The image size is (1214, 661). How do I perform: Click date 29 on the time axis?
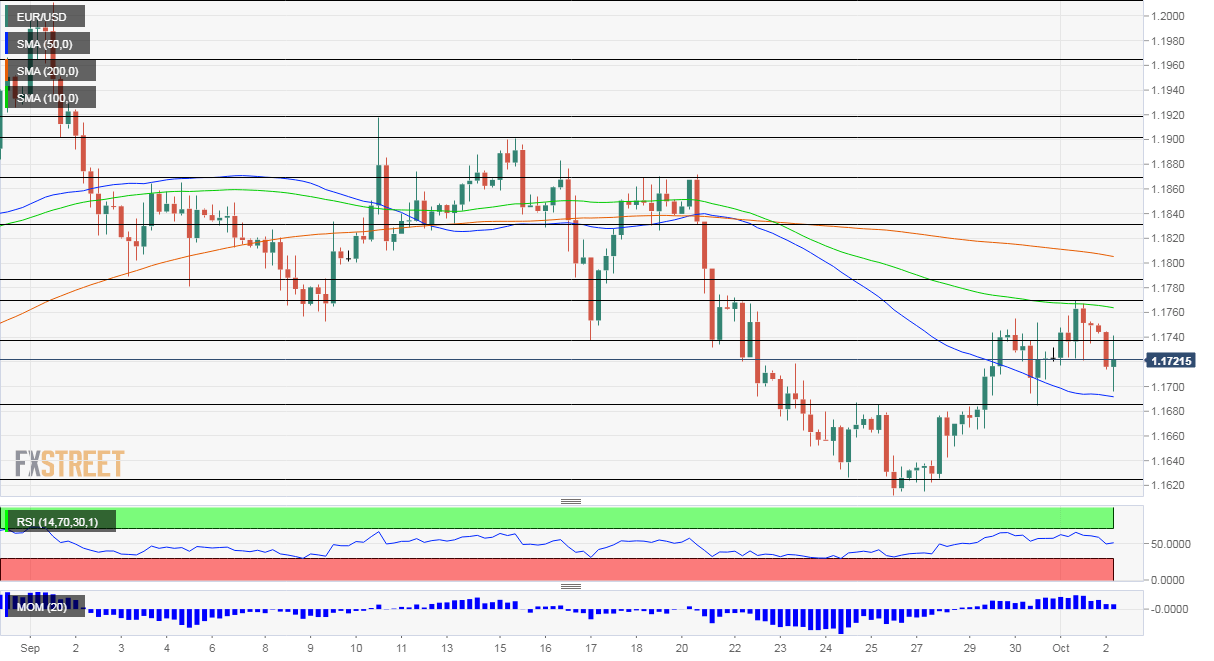click(x=969, y=648)
